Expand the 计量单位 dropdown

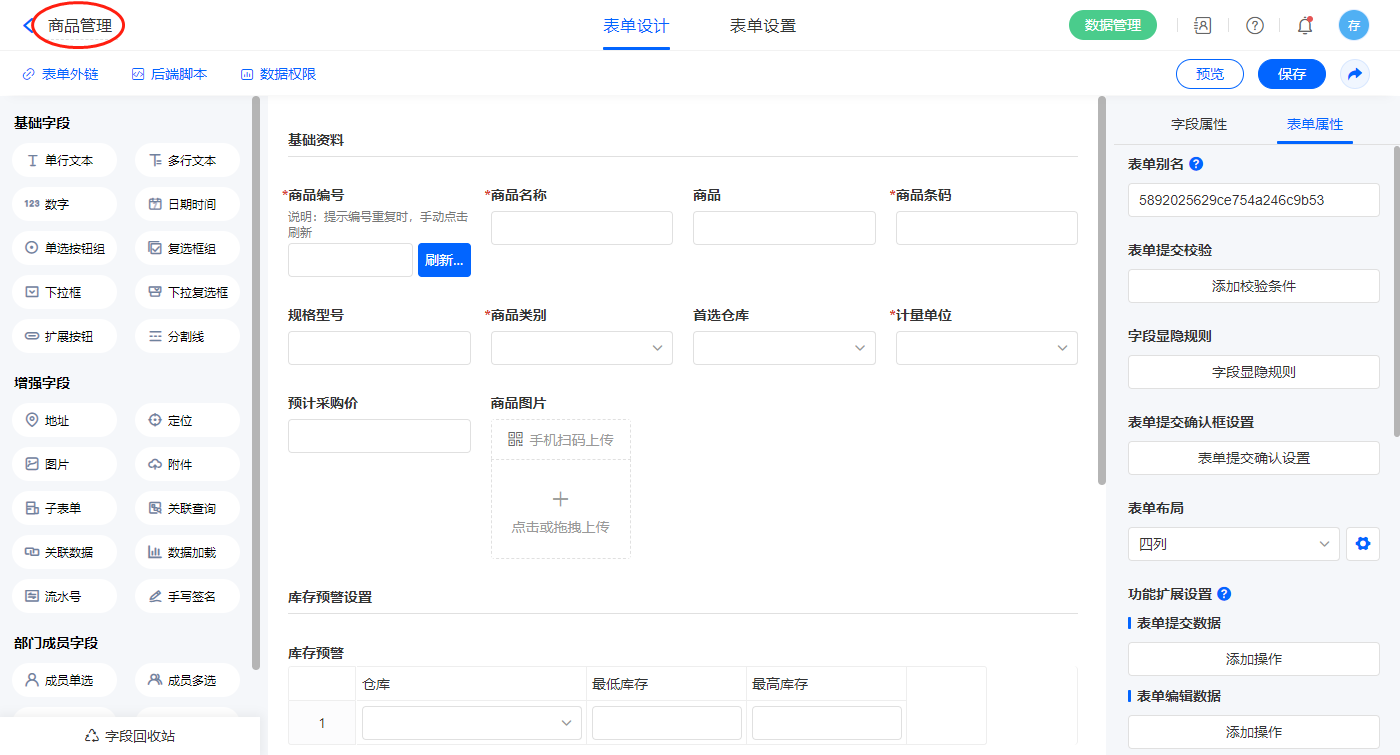(x=986, y=348)
